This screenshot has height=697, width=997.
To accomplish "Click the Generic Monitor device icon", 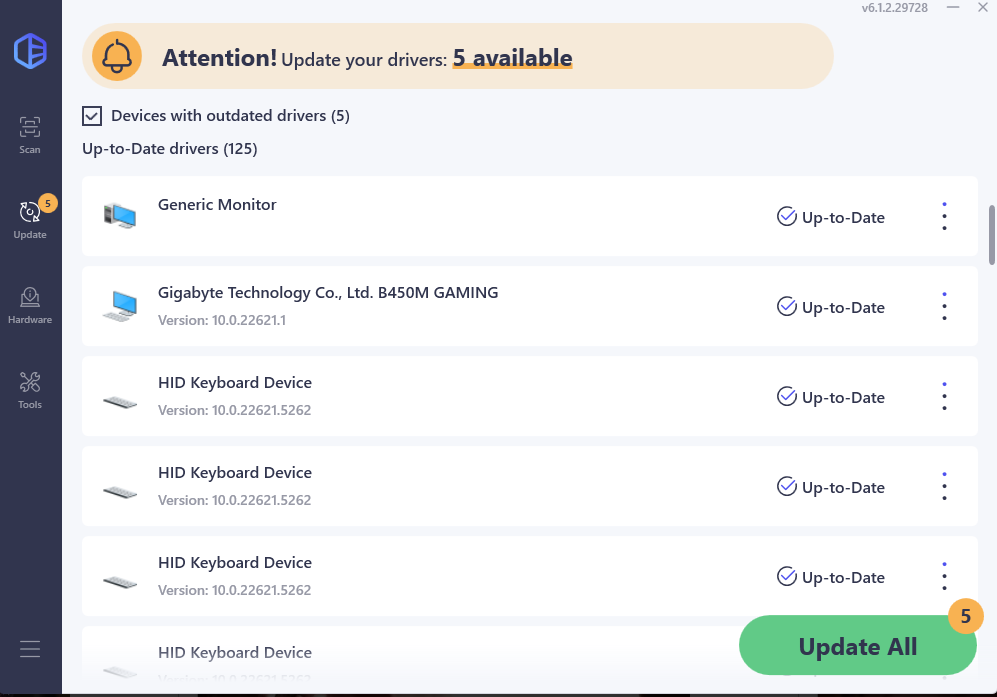I will (x=120, y=216).
